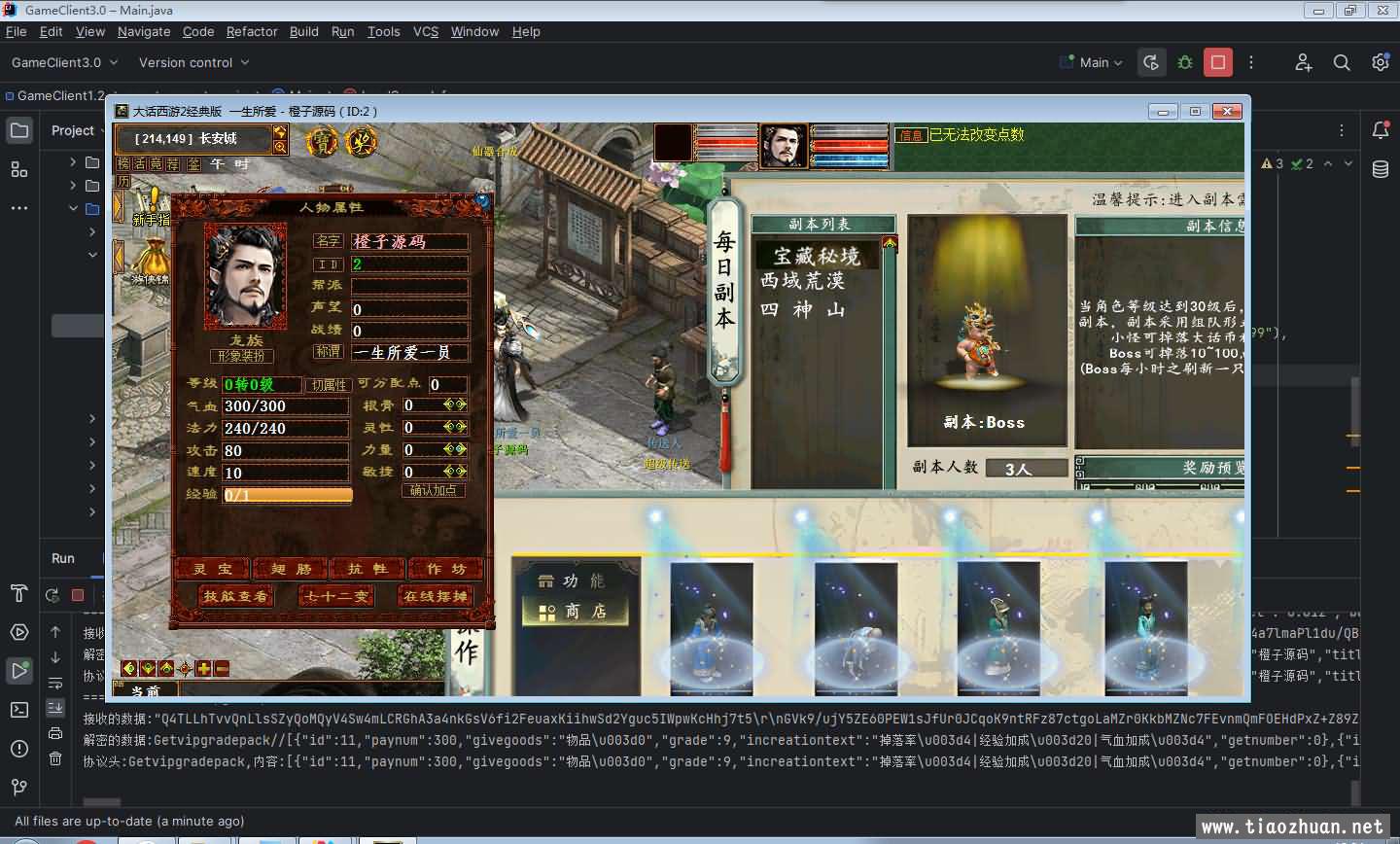Screen dimensions: 1400x844
Task: Adjust the 力量 stat arrows
Action: tap(455, 450)
